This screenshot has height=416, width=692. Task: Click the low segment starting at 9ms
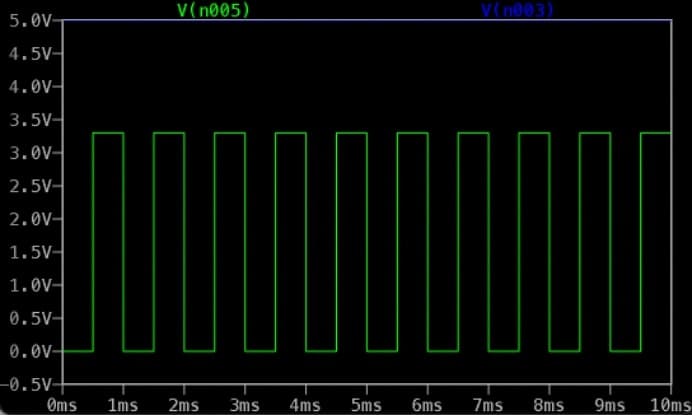pos(625,351)
